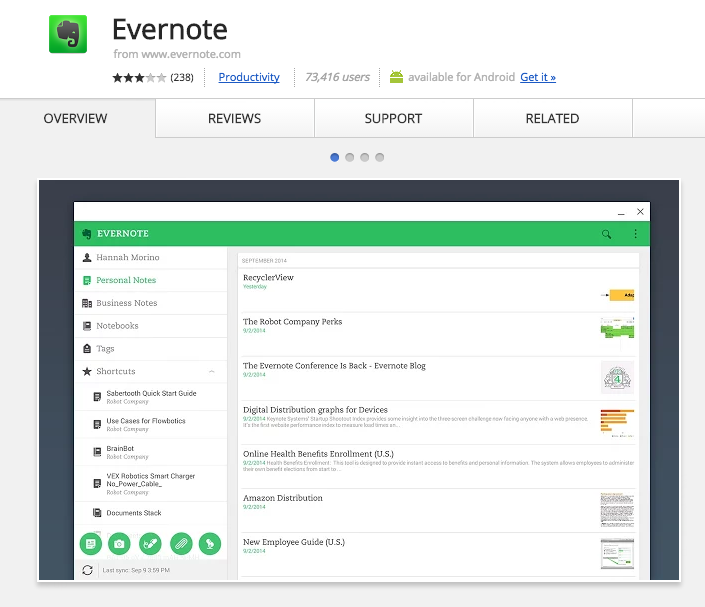Open Business Notes in sidebar
705x607 pixels.
click(x=151, y=303)
